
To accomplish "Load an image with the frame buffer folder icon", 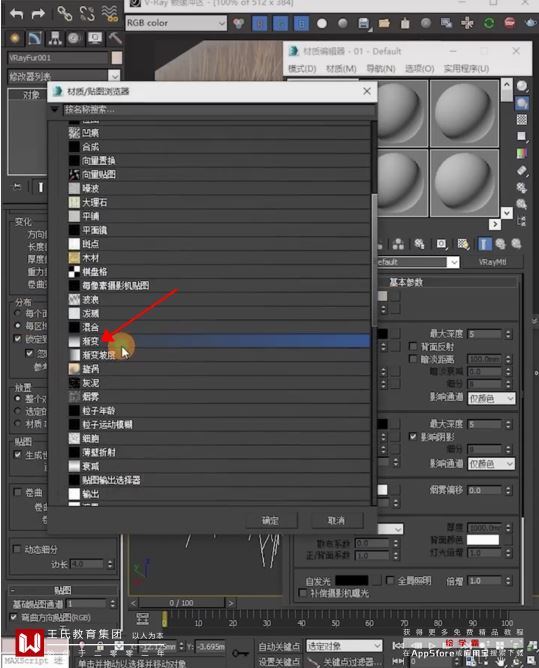I will 384,23.
